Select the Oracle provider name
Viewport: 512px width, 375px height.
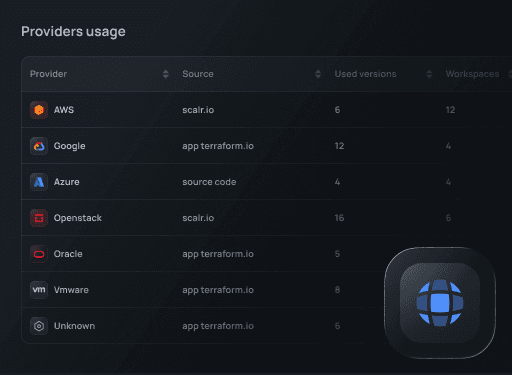[x=68, y=254]
